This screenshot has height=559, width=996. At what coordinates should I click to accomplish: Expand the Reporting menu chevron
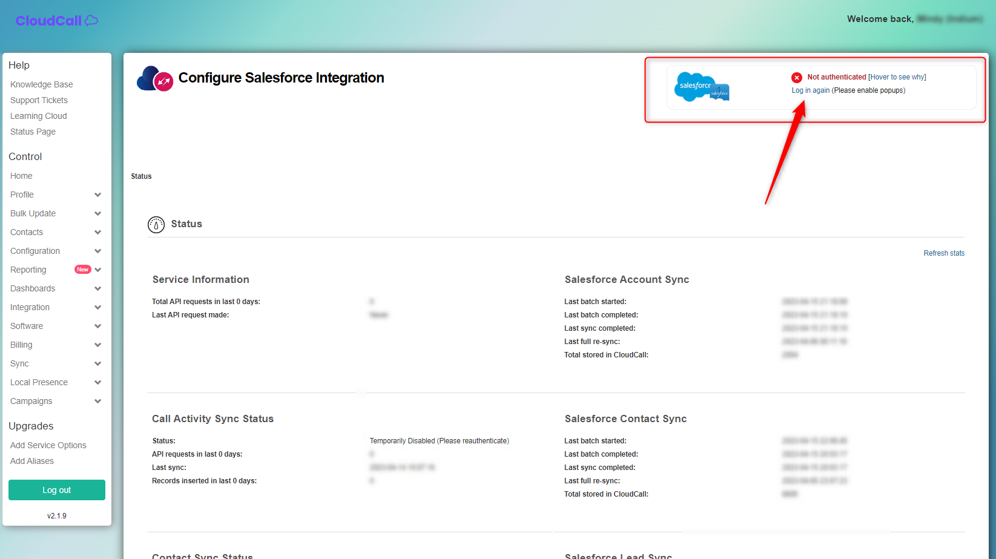coord(98,270)
